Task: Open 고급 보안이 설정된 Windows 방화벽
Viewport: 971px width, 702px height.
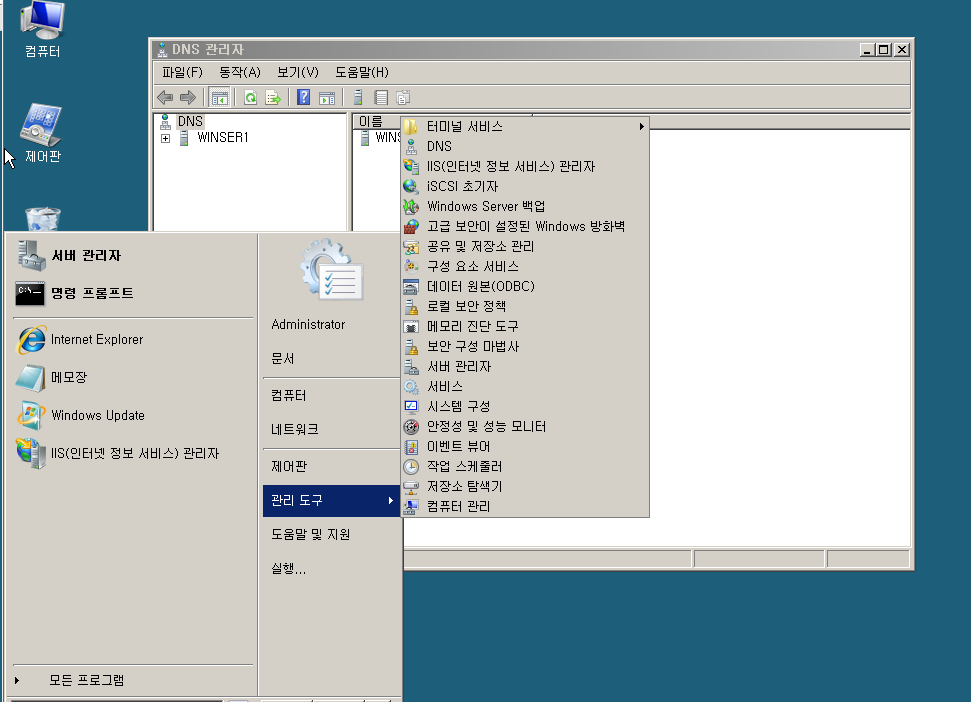Action: [x=525, y=226]
